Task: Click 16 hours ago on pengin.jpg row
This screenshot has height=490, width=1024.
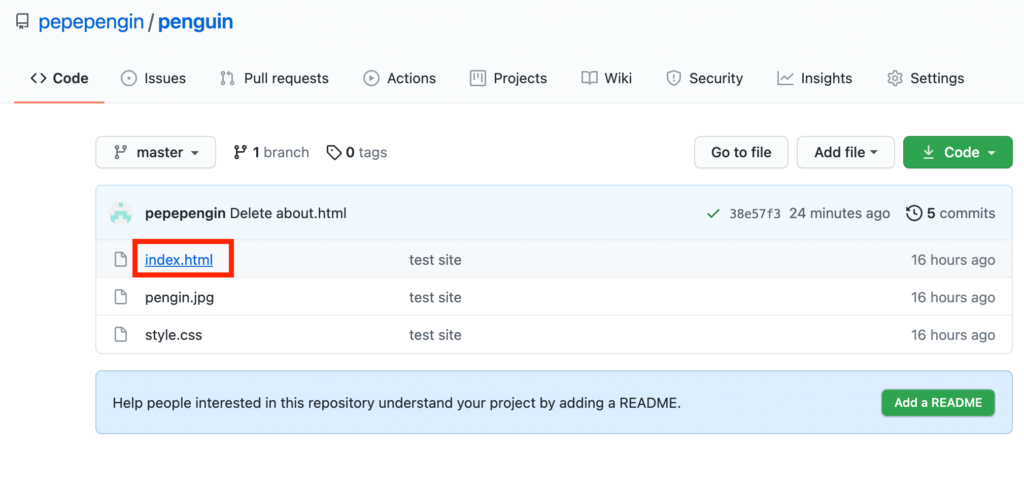Action: 953,298
